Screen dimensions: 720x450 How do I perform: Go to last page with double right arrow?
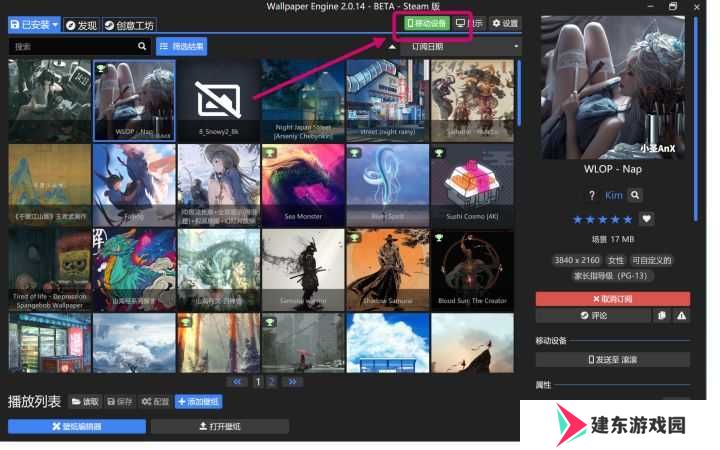[x=292, y=382]
